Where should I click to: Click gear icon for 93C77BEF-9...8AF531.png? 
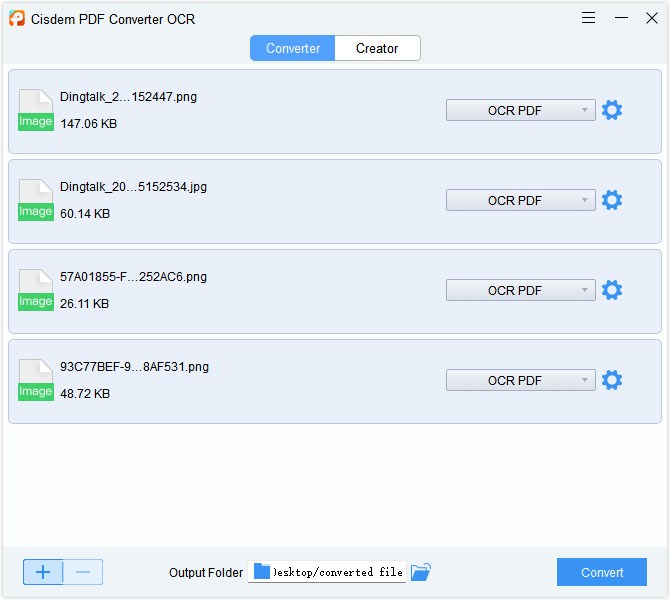coord(612,380)
